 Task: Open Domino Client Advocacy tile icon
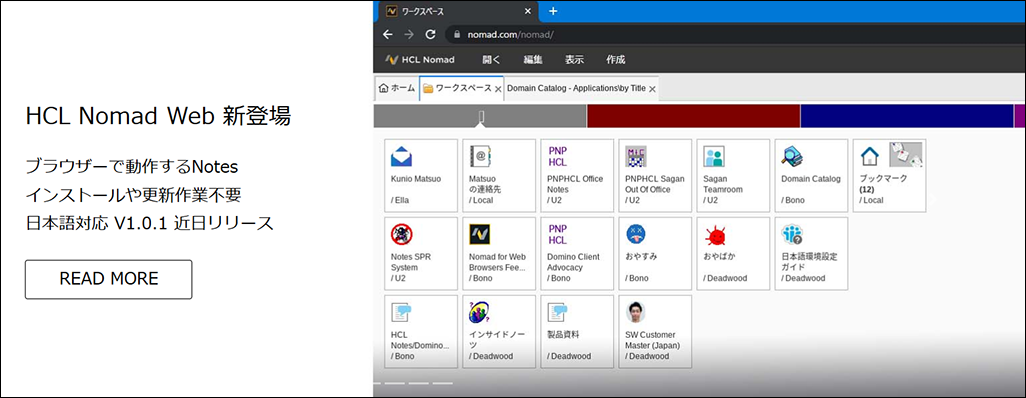click(557, 234)
